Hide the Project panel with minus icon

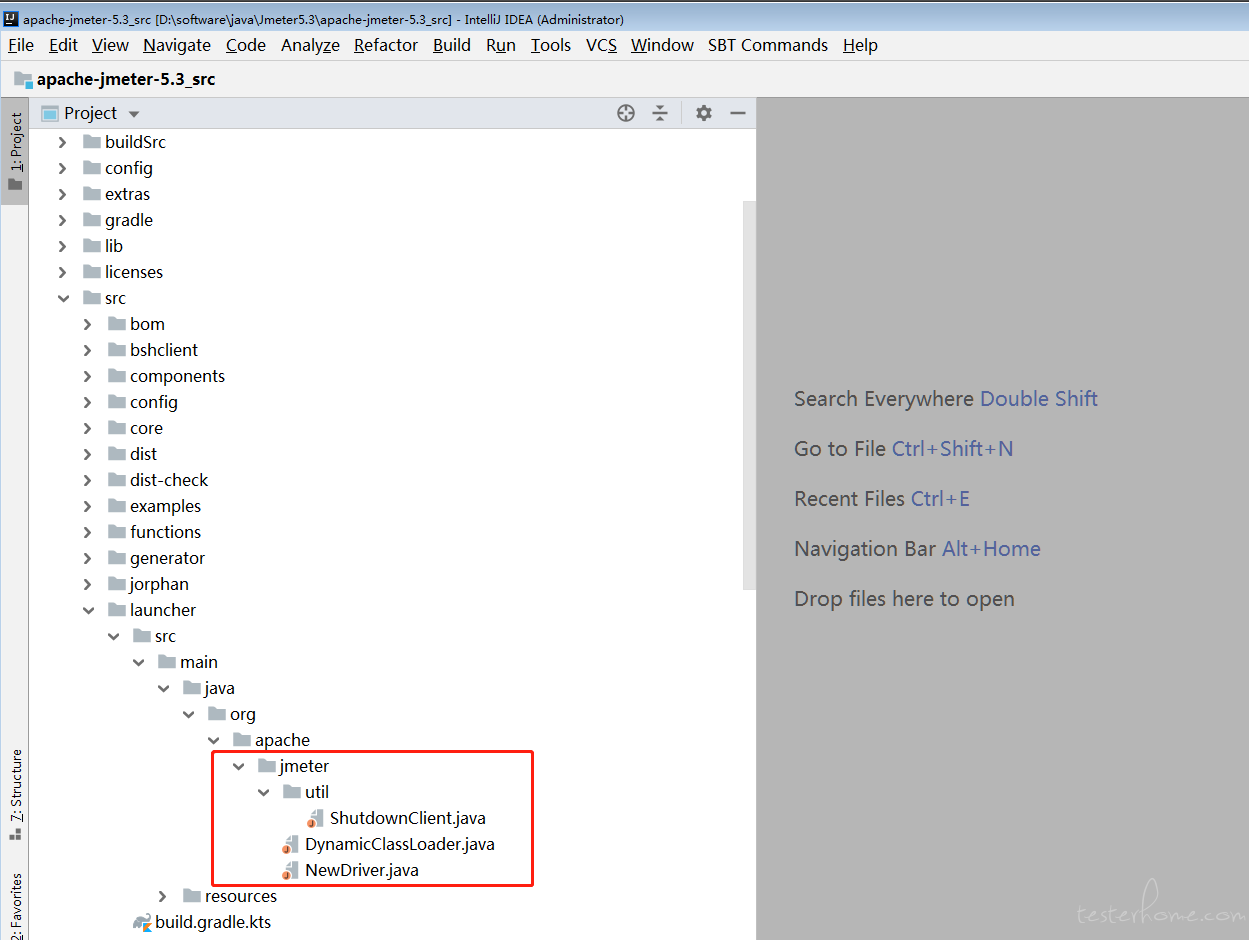738,113
